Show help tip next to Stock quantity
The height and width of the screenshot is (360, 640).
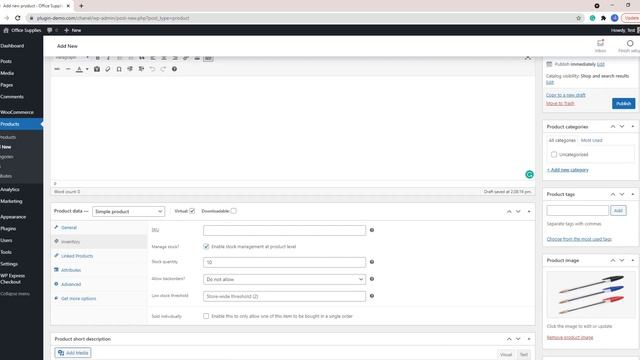(x=372, y=262)
